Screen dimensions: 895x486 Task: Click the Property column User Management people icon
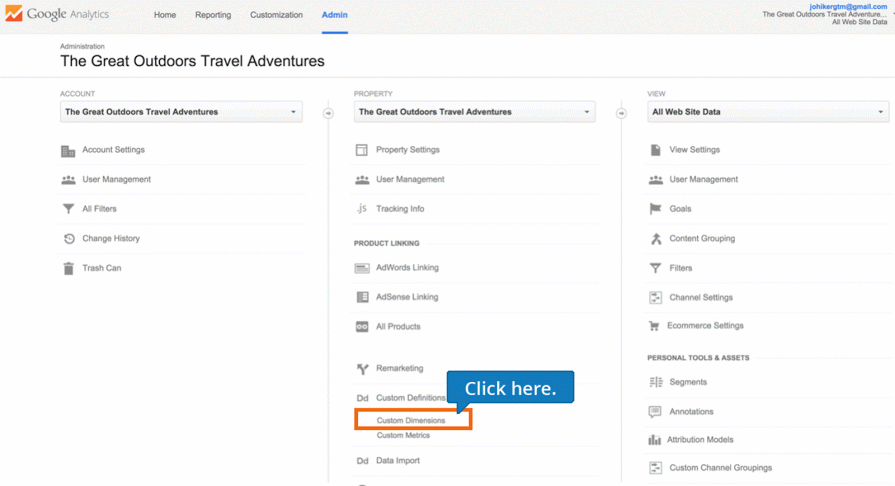pos(362,180)
